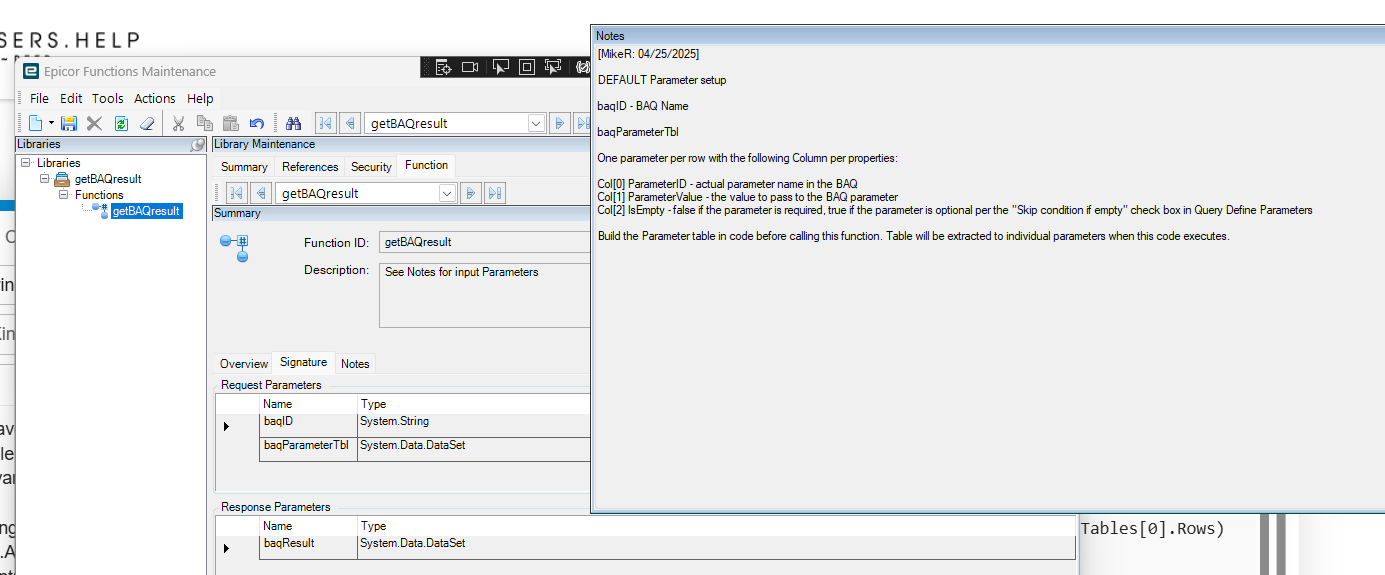Viewport: 1385px width, 575px height.
Task: Open the Edit menu
Action: [x=71, y=98]
